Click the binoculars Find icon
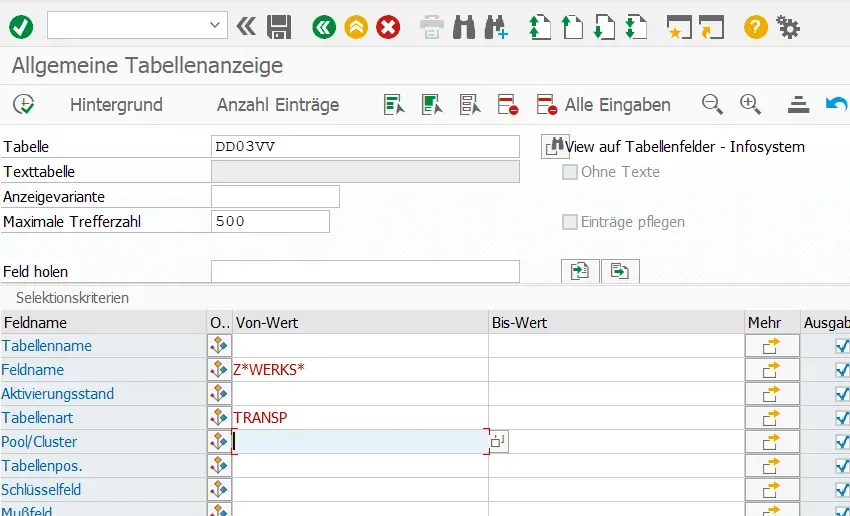The height and width of the screenshot is (516, 850). coord(464,27)
